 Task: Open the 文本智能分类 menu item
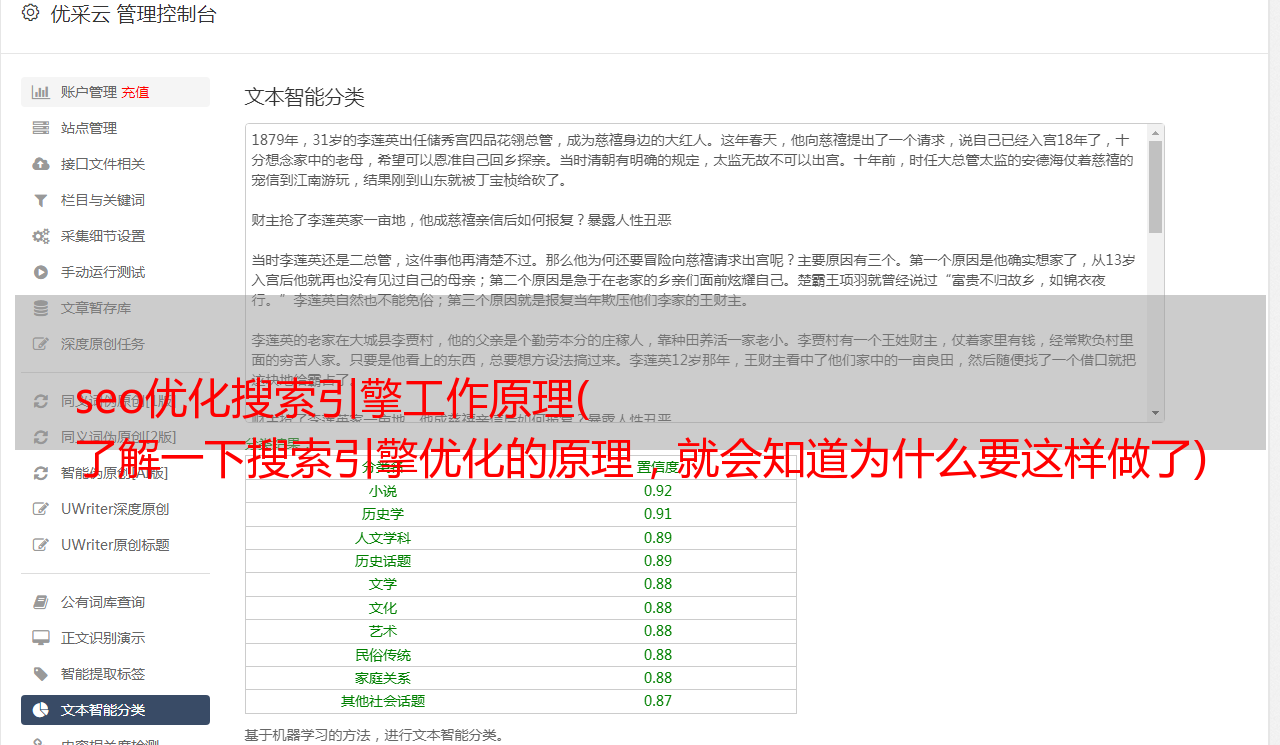[115, 710]
